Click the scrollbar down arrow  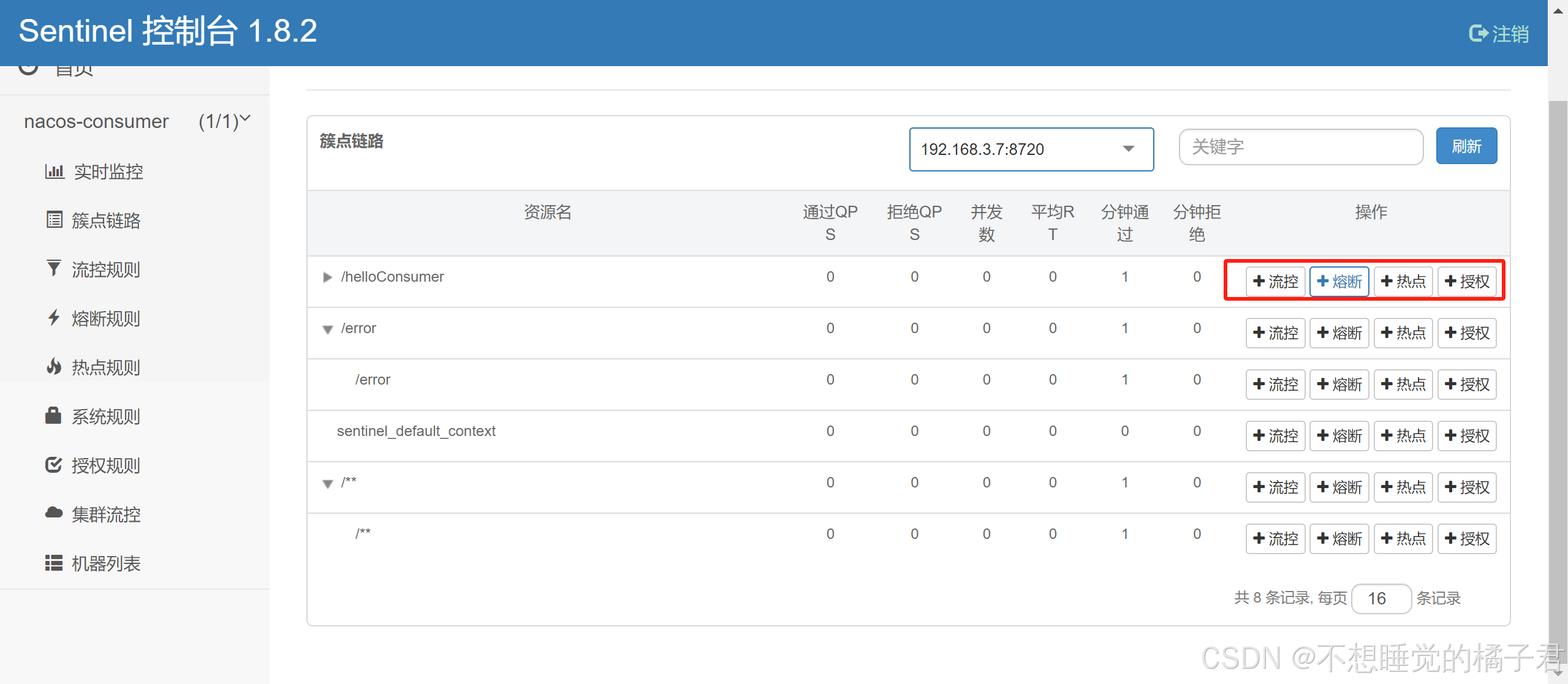point(1558,674)
